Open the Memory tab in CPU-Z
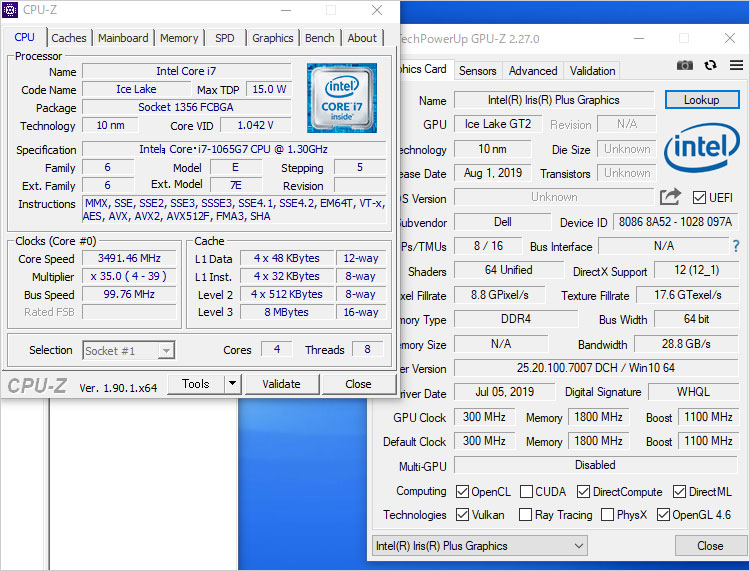Image resolution: width=750 pixels, height=571 pixels. (x=179, y=38)
